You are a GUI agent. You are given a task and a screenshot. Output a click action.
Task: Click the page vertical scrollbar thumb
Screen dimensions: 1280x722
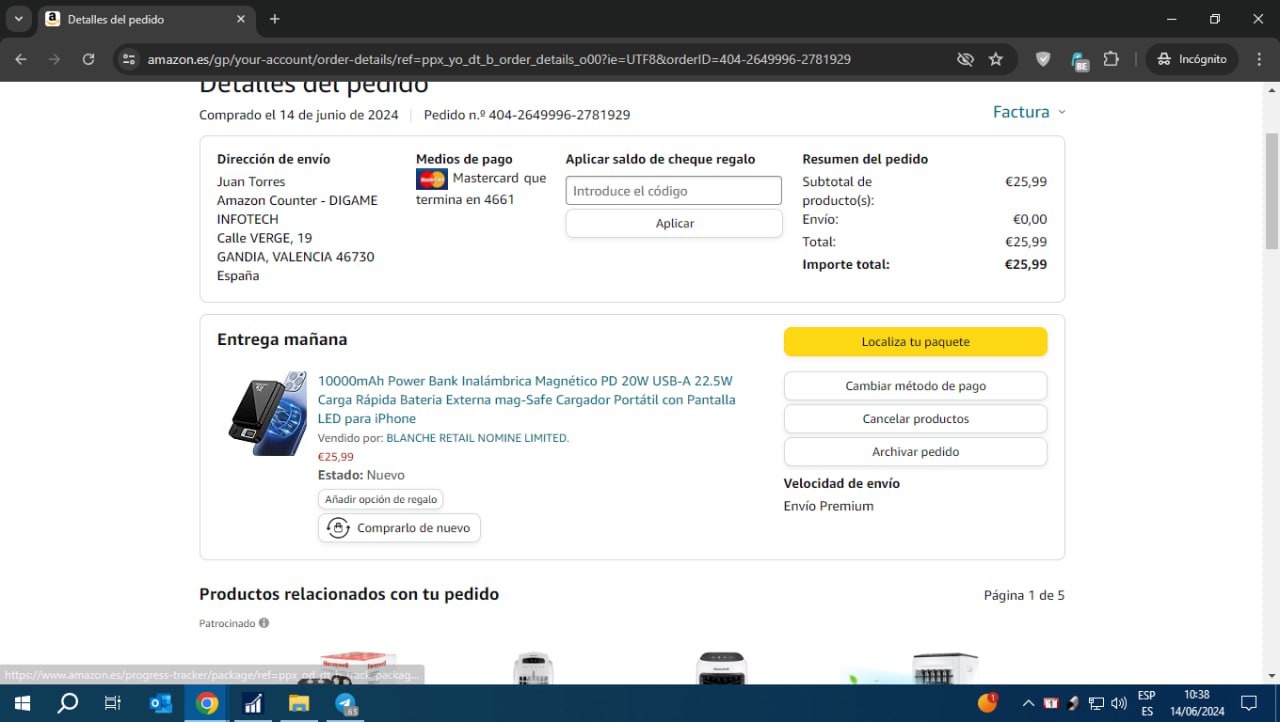(x=1272, y=190)
